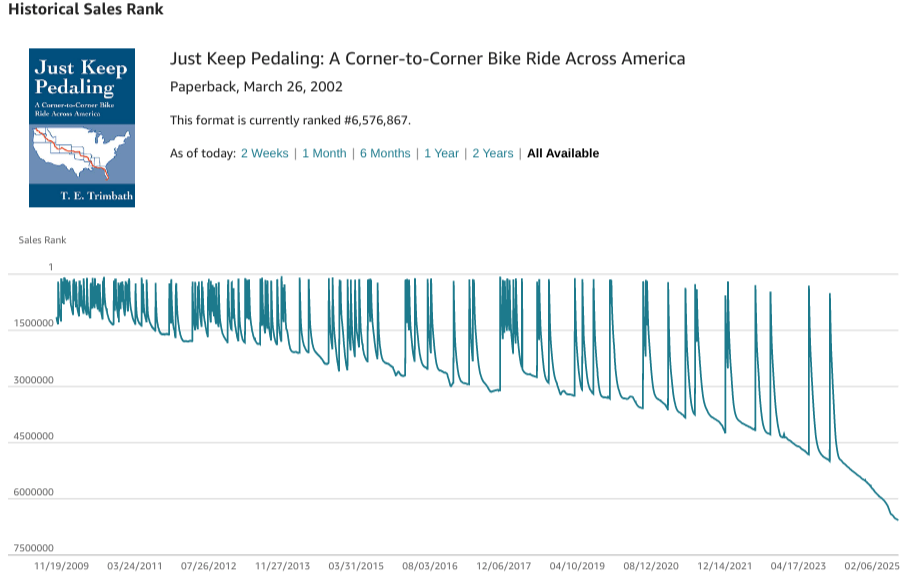Screen dimensions: 909x574
Task: Click the Paperback, March 26, 2002 line
Action: pos(256,87)
